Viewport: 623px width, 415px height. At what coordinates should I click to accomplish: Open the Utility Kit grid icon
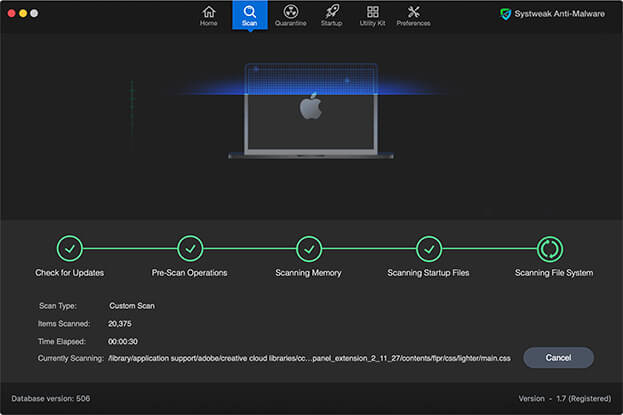click(x=372, y=12)
